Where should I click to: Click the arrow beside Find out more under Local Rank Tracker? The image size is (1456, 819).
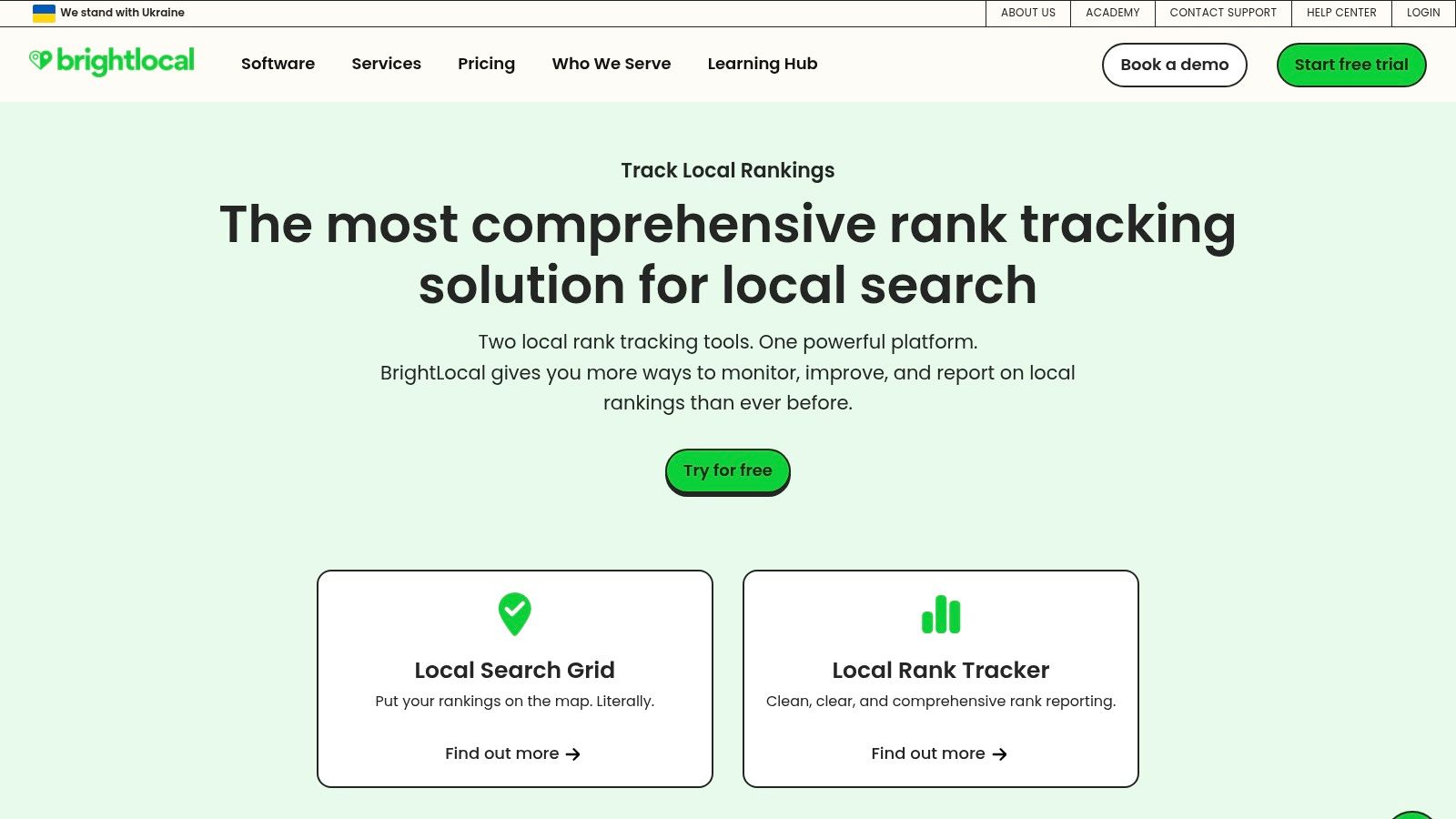tap(1000, 753)
